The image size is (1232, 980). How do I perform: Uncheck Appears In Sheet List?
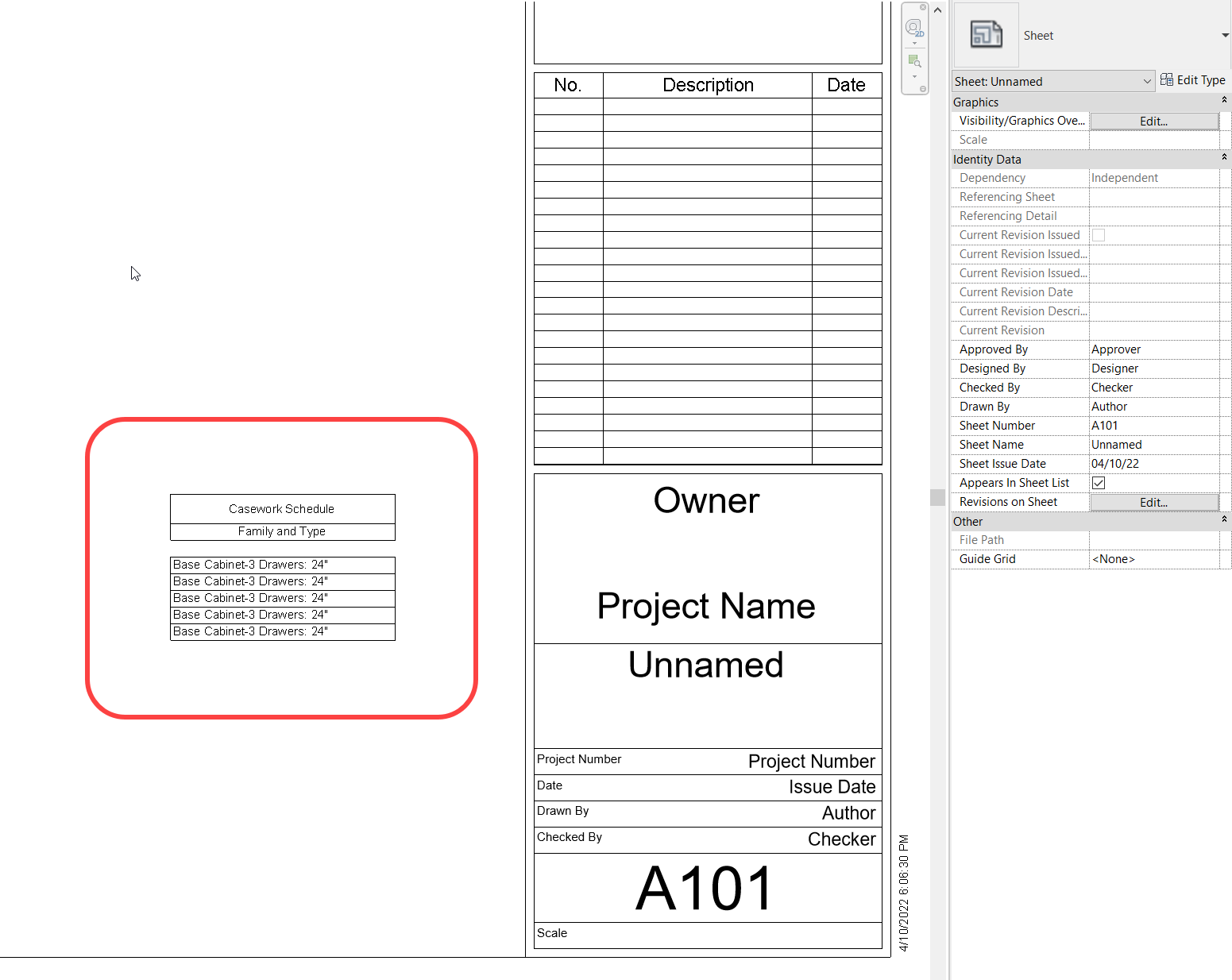1098,482
